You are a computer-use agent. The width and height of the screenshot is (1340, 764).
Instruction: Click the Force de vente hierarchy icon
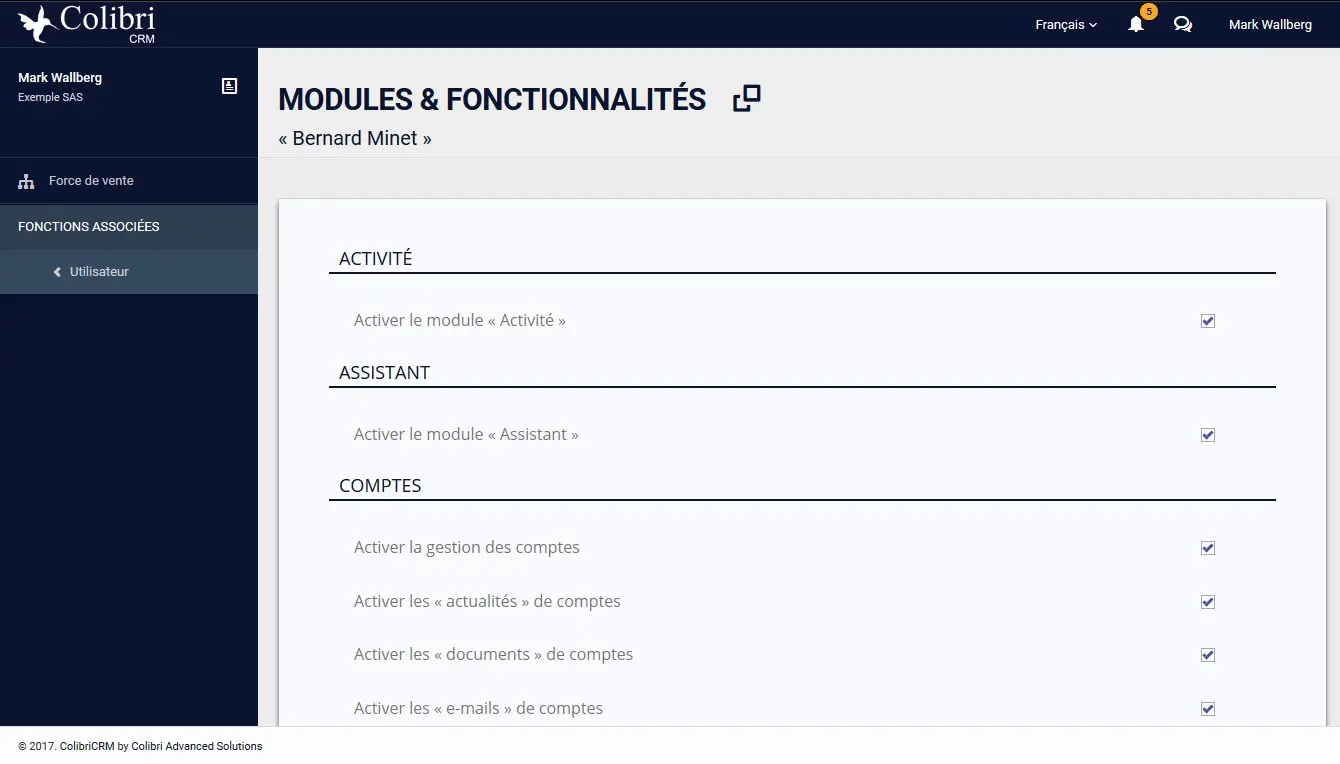coord(26,182)
